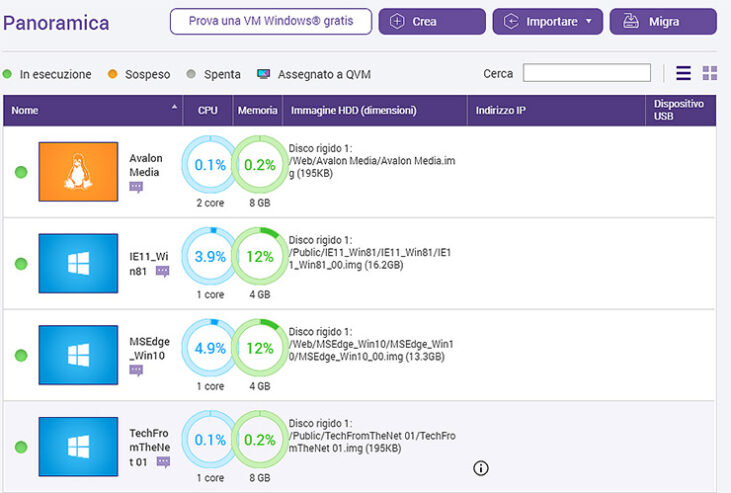
Task: Sort by Nome column arrow
Action: 175,107
